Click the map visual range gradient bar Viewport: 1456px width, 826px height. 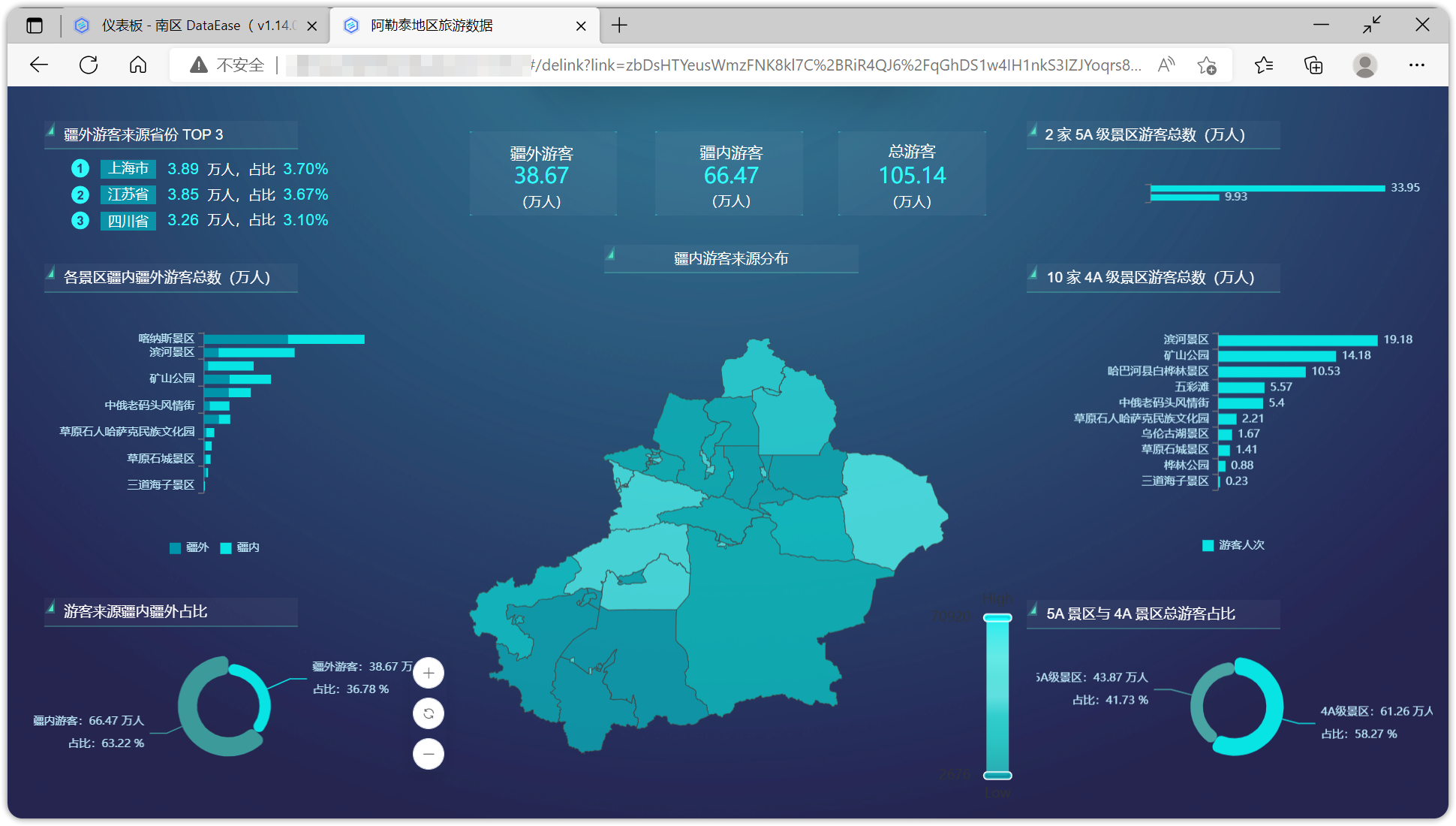pos(997,697)
